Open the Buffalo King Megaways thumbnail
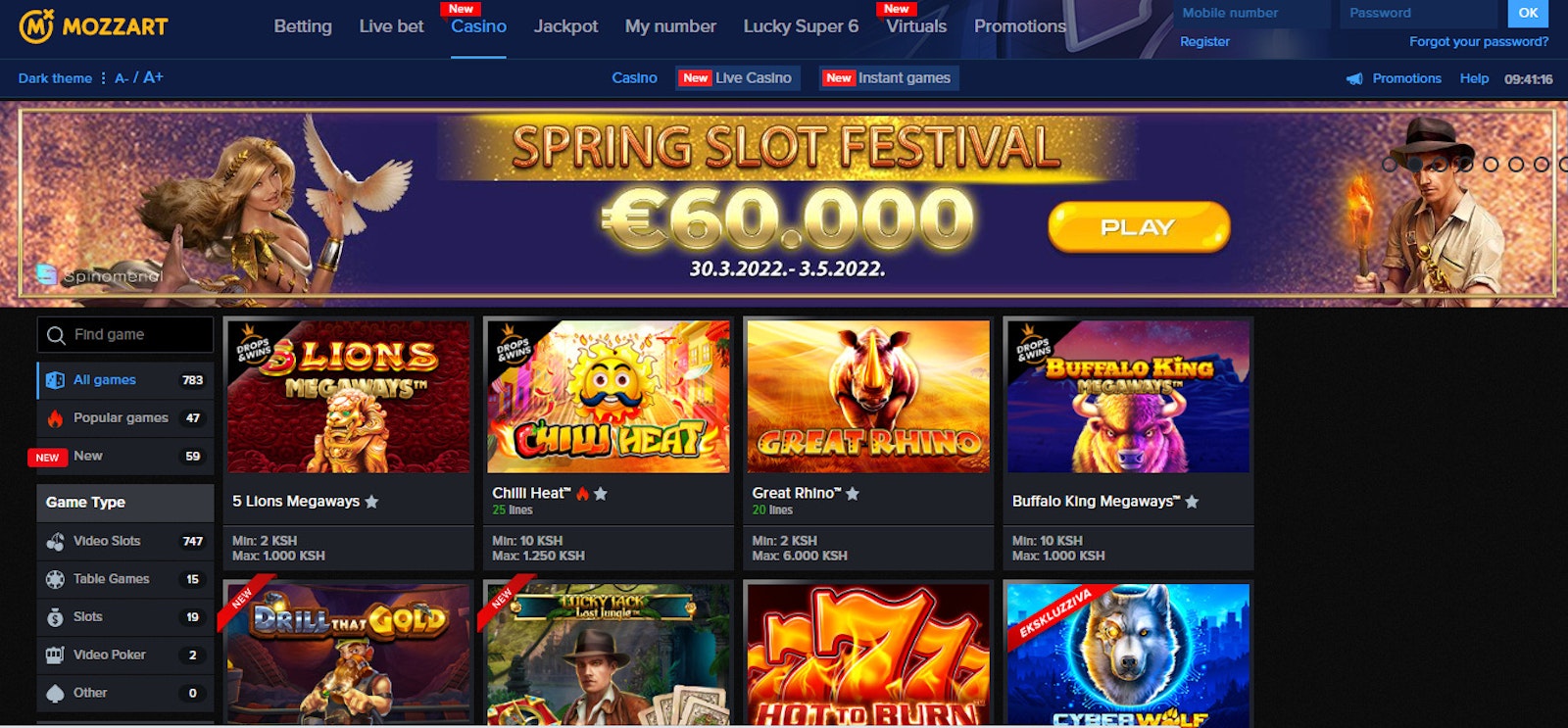The height and width of the screenshot is (728, 1568). 1128,397
